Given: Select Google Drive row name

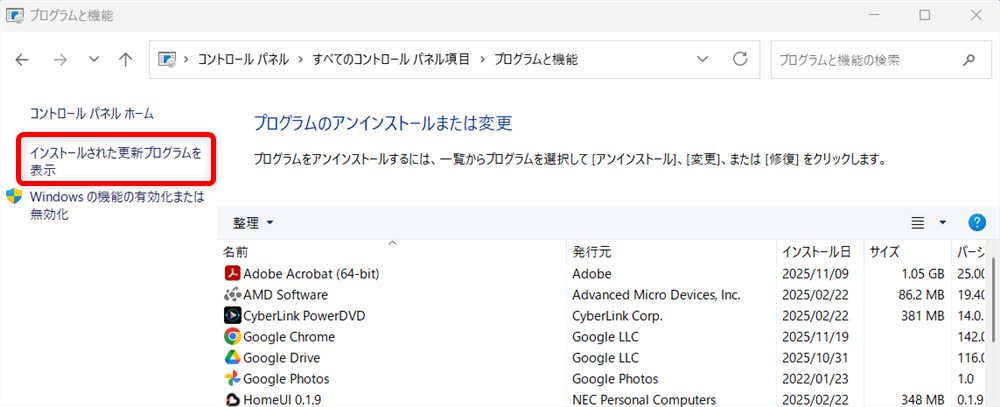Looking at the screenshot, I should click(x=281, y=358).
